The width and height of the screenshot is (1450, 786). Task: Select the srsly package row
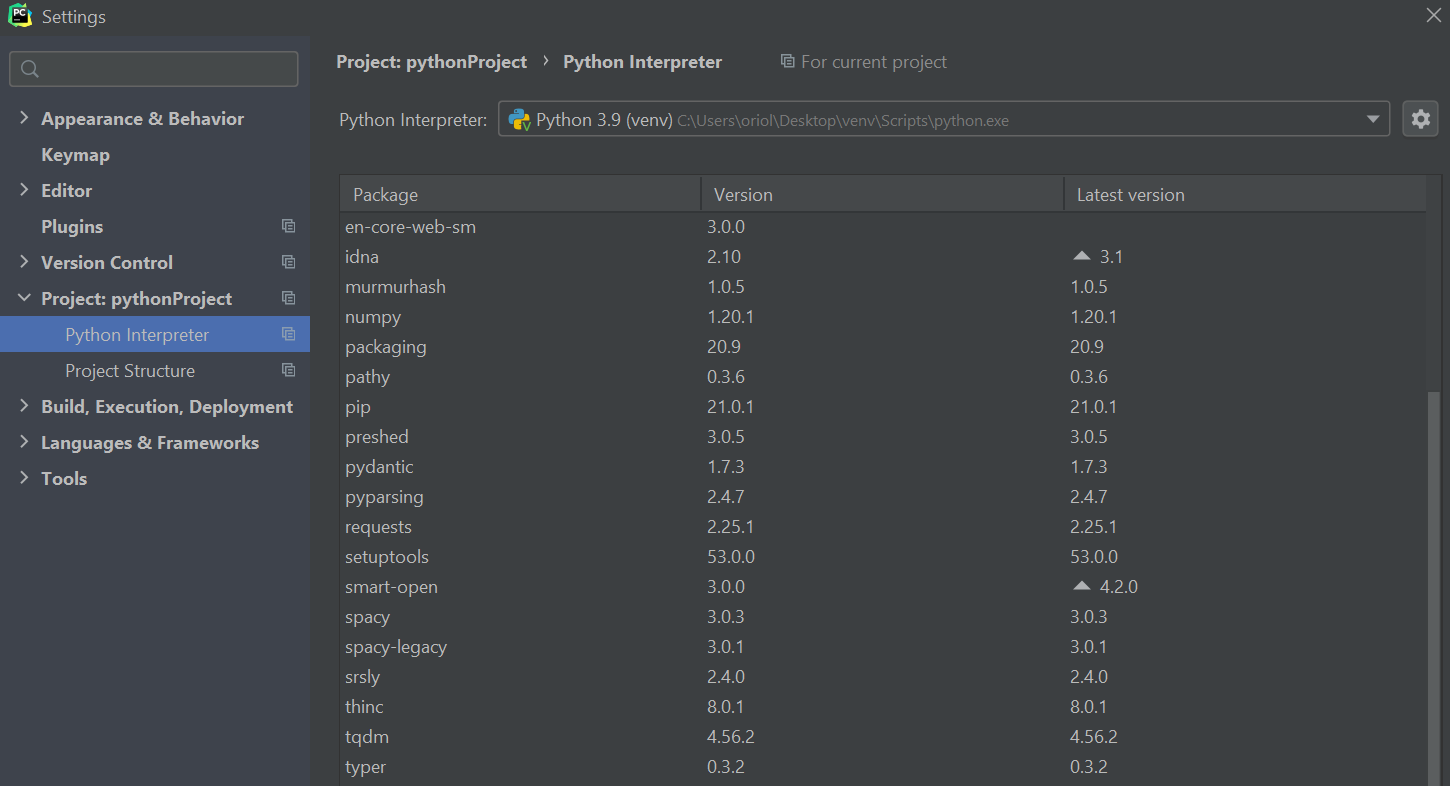tap(883, 677)
